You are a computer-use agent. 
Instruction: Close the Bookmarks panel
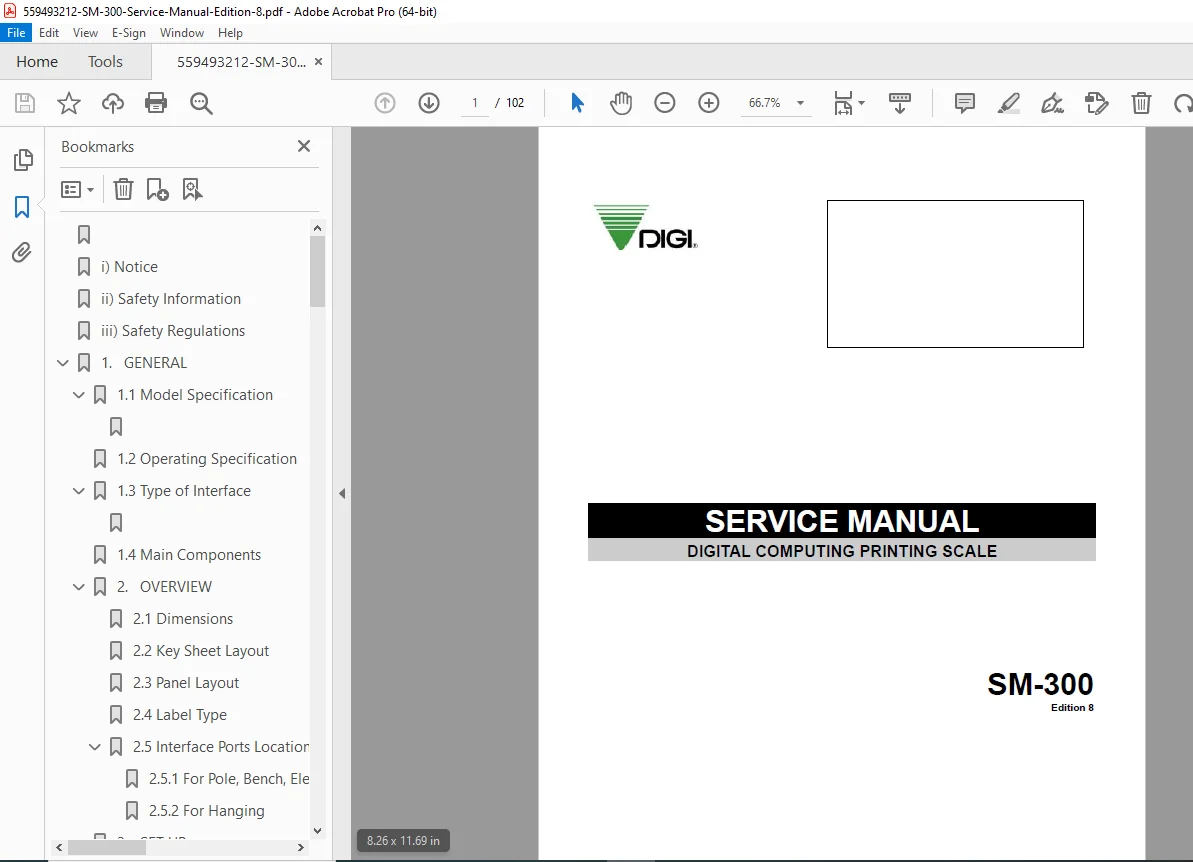click(x=304, y=146)
